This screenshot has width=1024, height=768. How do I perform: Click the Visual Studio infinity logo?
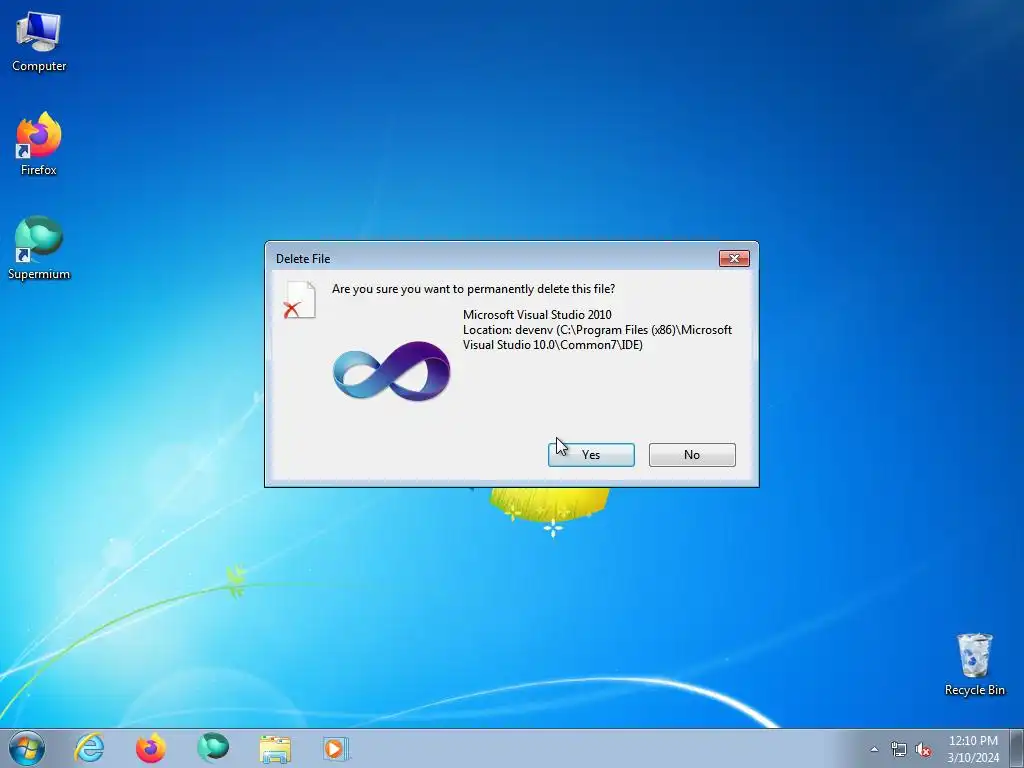pyautogui.click(x=391, y=371)
